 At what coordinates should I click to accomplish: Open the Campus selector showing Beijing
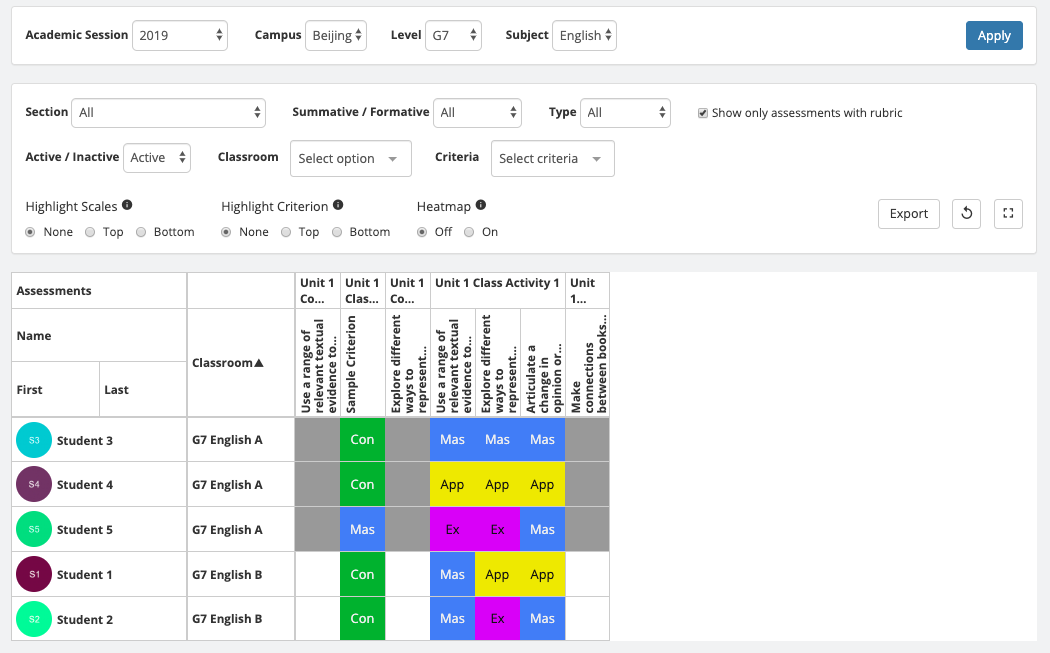point(336,34)
